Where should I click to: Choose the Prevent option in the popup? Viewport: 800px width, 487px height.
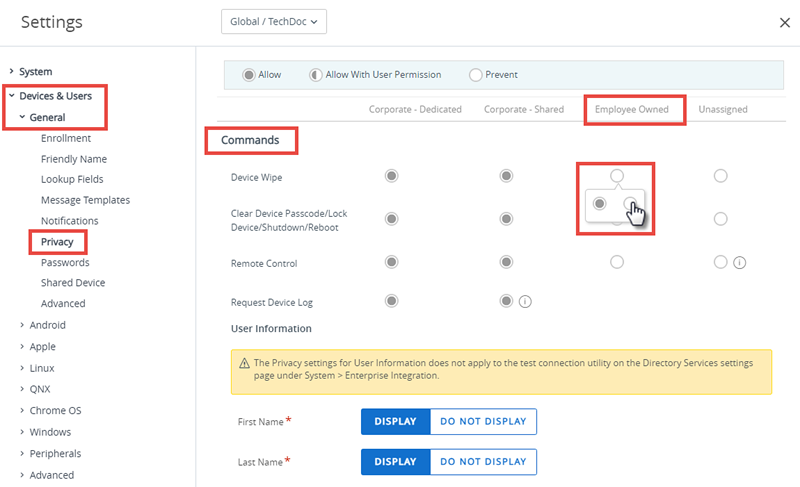tap(630, 203)
